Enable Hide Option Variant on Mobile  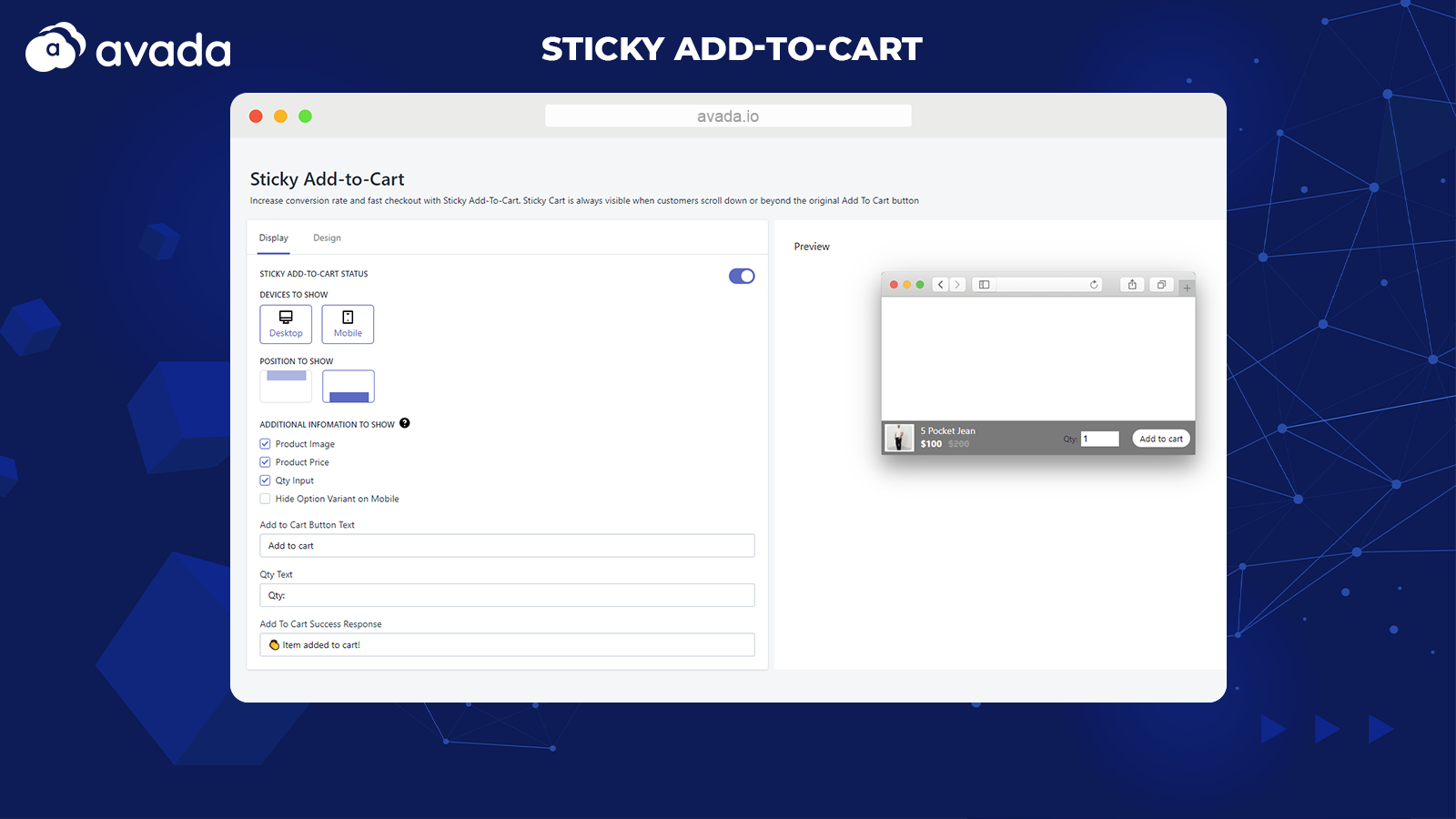point(266,499)
